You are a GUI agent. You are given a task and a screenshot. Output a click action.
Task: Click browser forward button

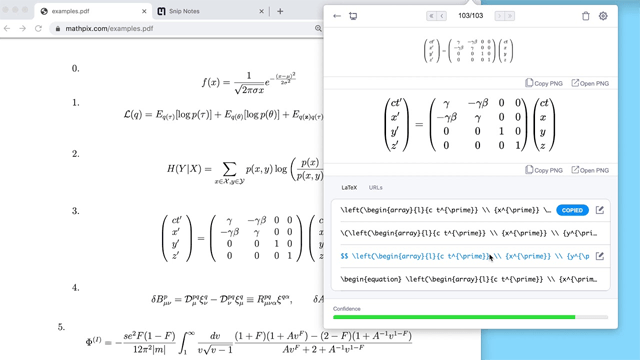[x=22, y=29]
